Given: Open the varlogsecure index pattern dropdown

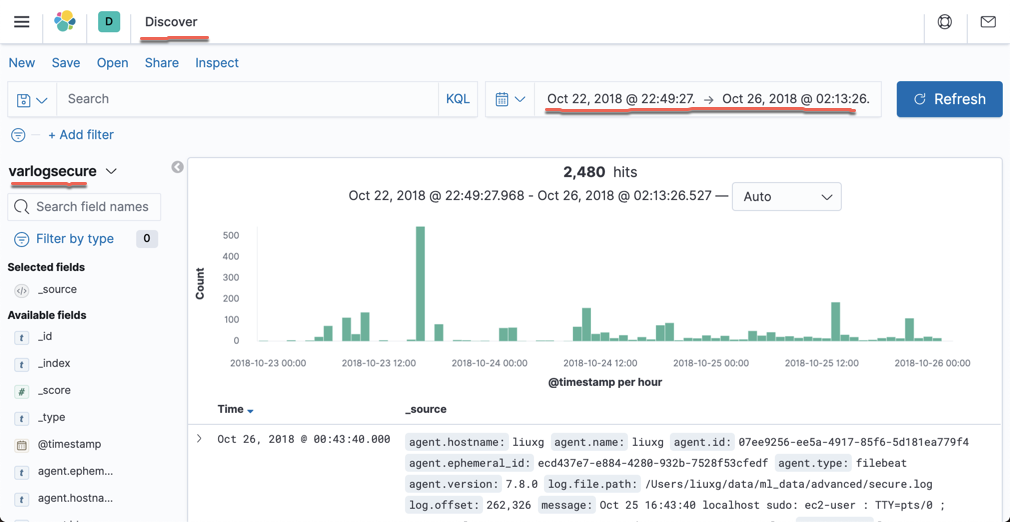Looking at the screenshot, I should [x=62, y=171].
